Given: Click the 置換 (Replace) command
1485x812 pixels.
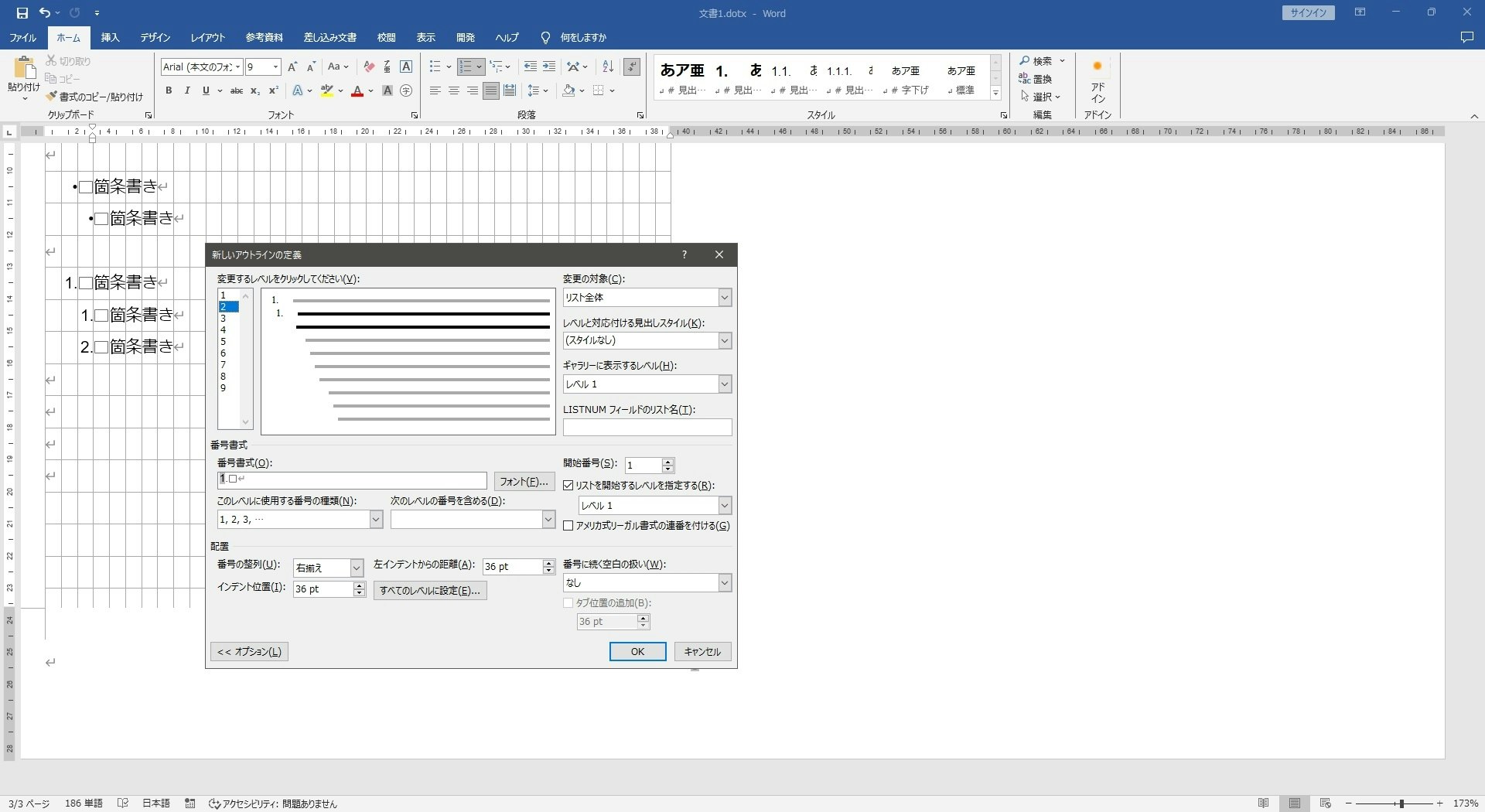Looking at the screenshot, I should [1036, 79].
